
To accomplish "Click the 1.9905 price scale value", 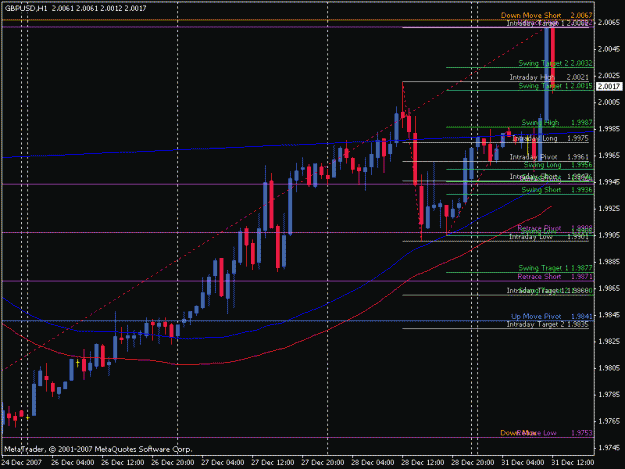I will coord(609,235).
